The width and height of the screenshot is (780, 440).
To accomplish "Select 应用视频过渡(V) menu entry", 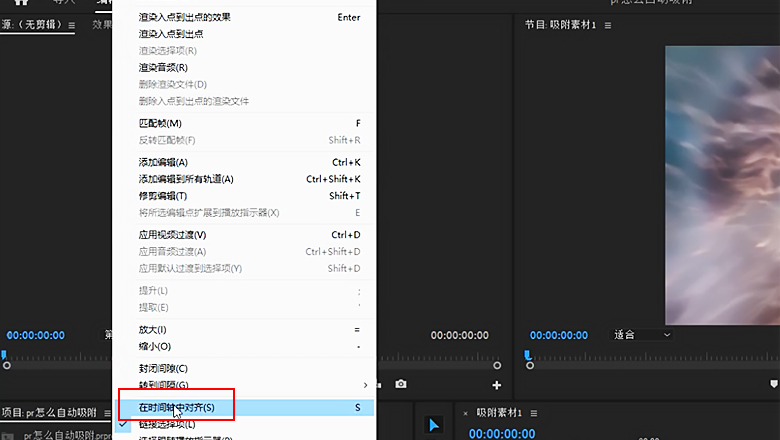I will click(244, 235).
